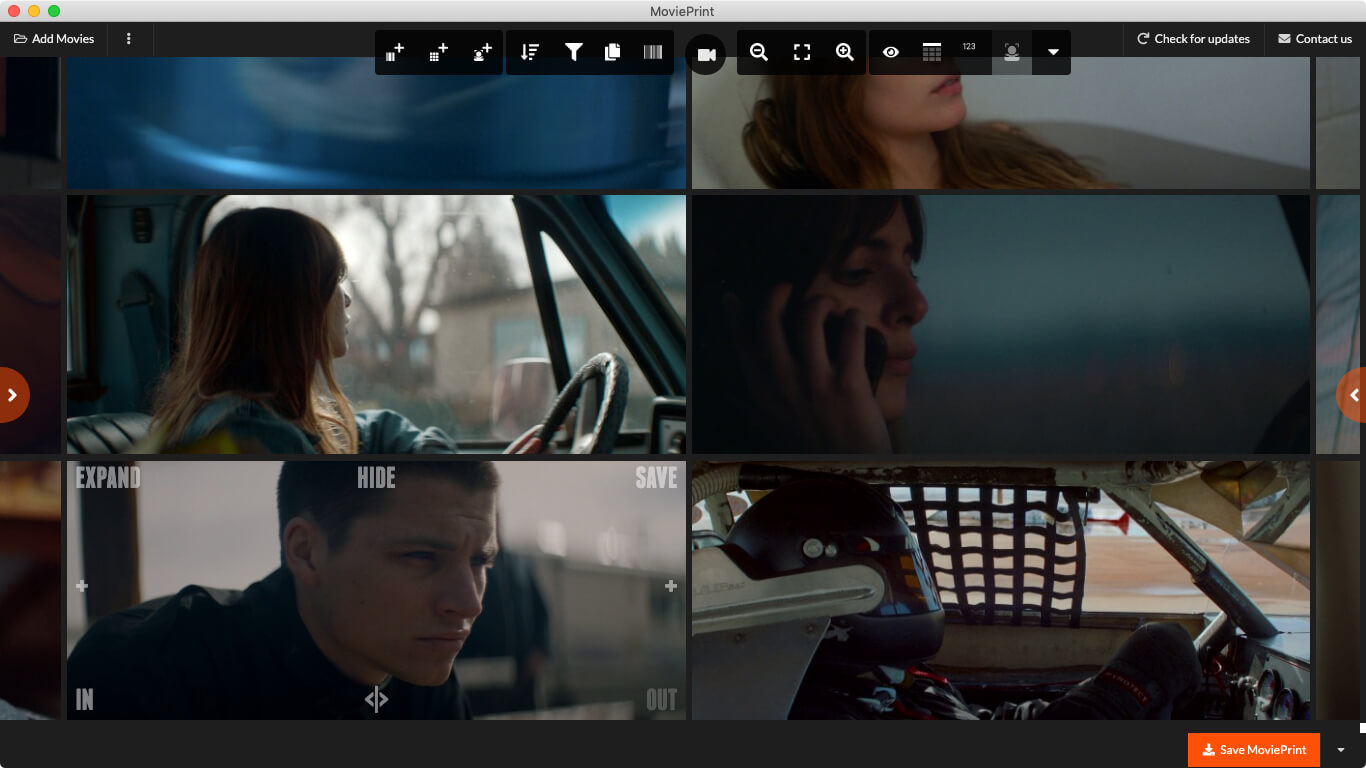This screenshot has height=768, width=1366.
Task: Click the Save MoviePrint button
Action: coord(1254,750)
